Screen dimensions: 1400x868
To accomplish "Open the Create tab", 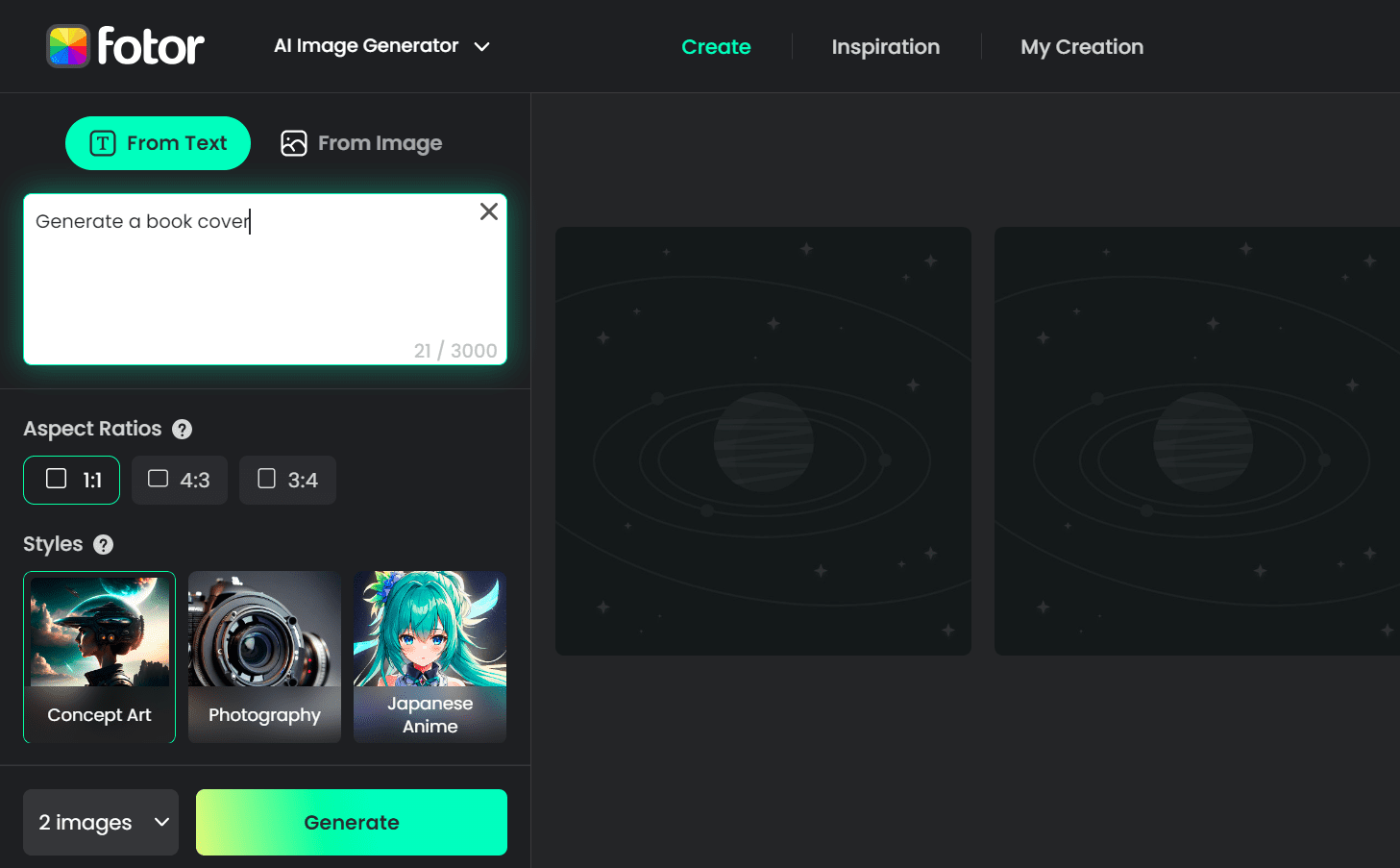I will [716, 47].
